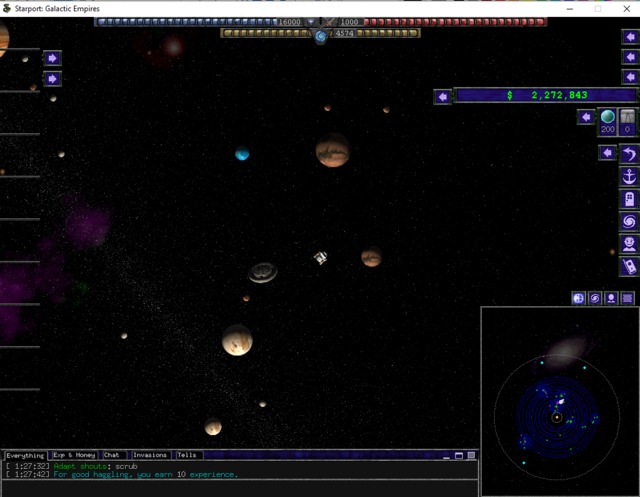
Task: Click the blue warp swirl emblem near 4574
Action: 321,36
